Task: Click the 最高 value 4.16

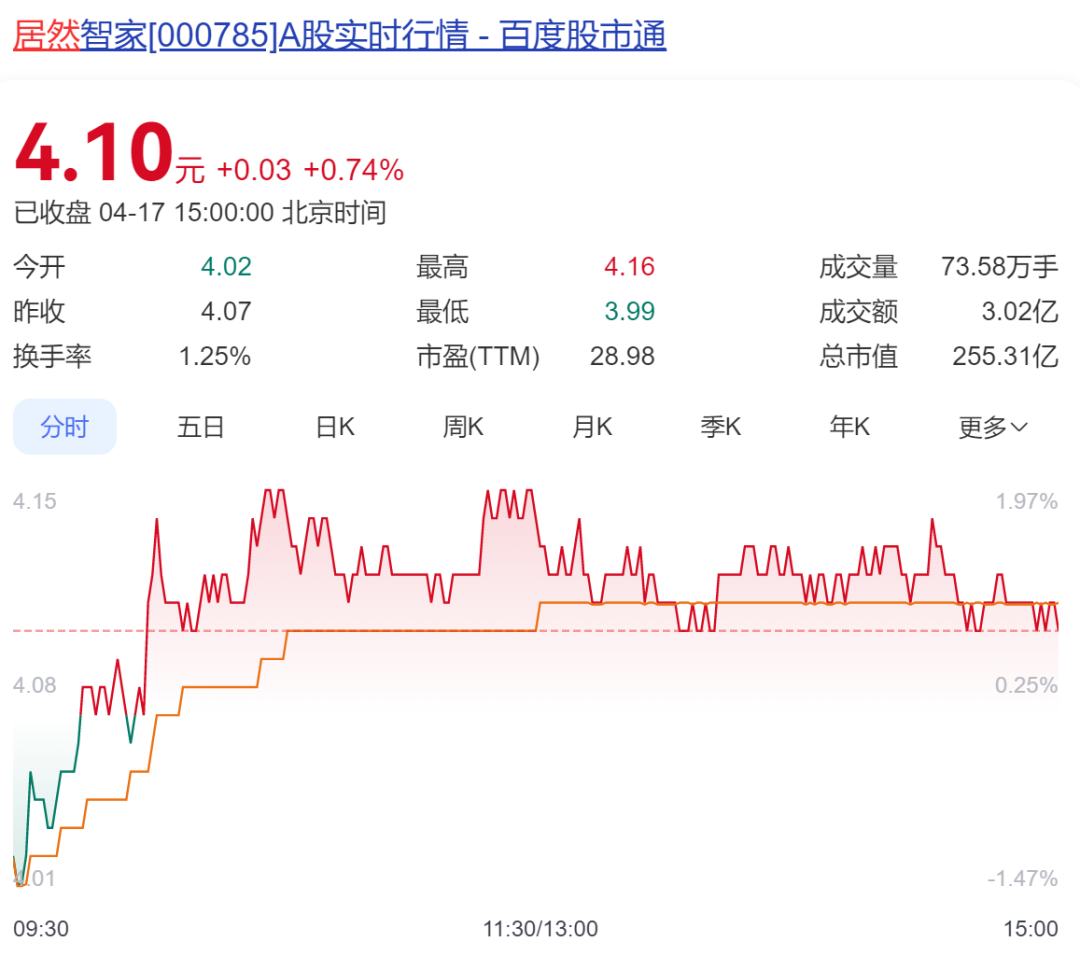Action: click(x=630, y=267)
